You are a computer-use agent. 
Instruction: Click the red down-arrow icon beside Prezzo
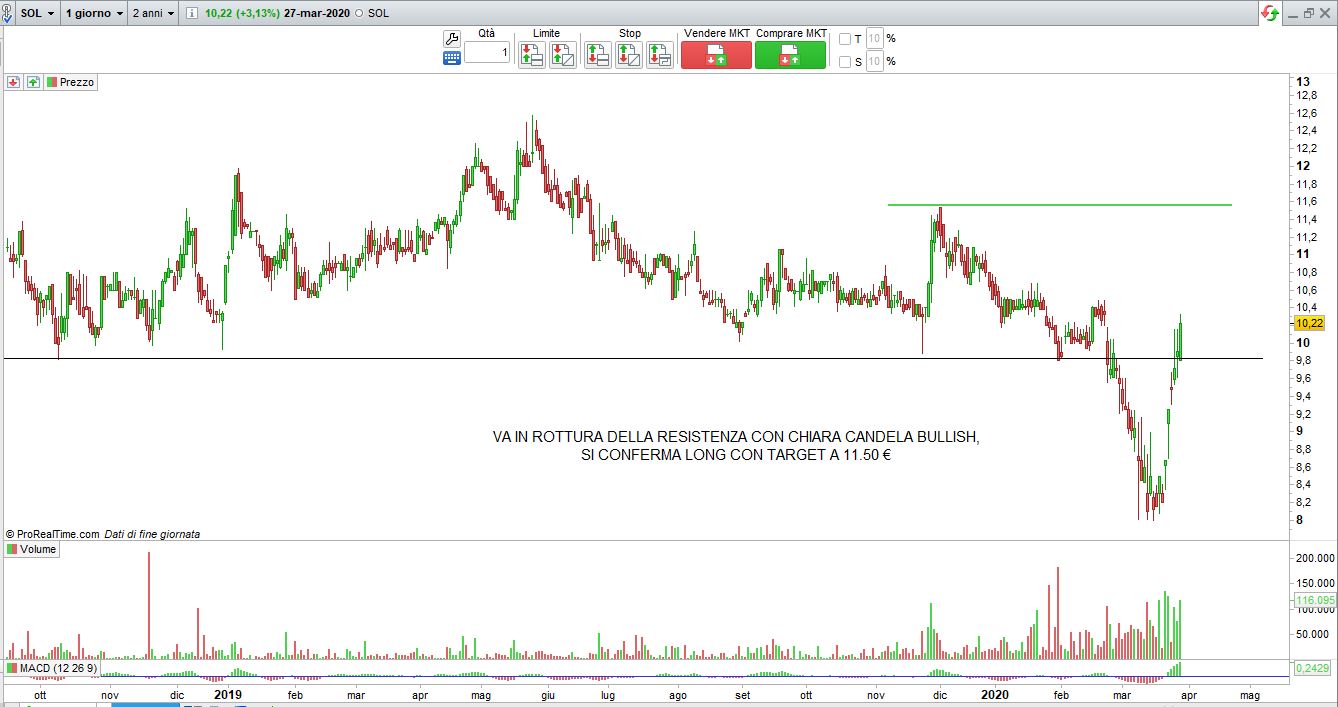click(x=14, y=82)
